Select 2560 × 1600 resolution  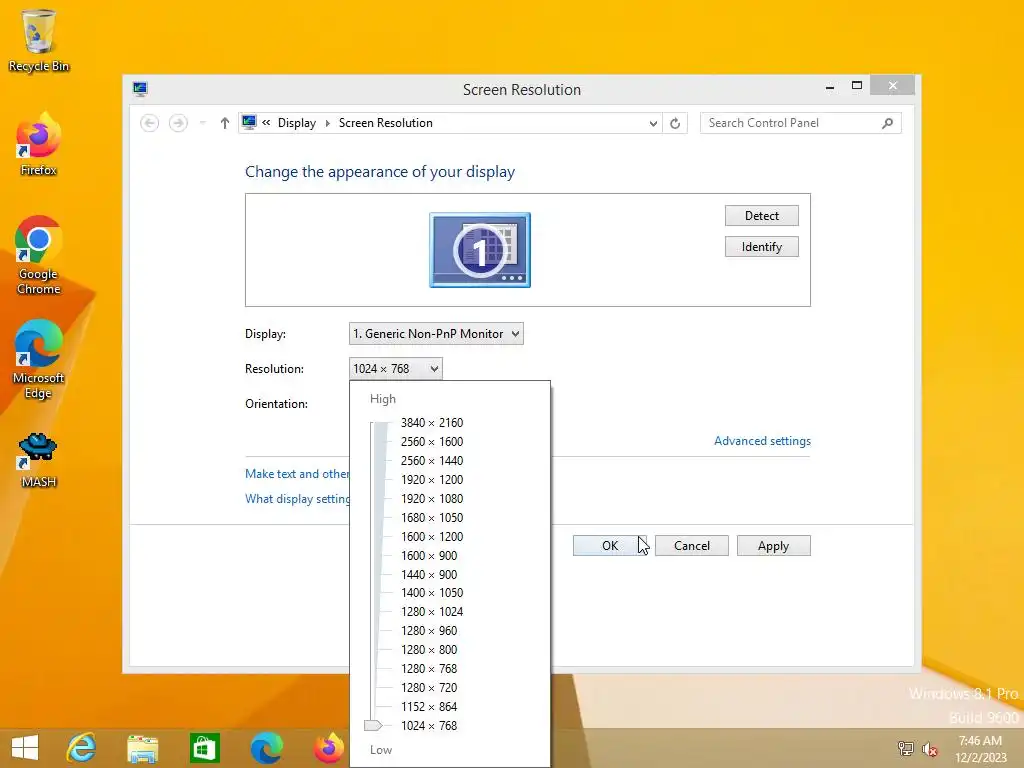432,442
